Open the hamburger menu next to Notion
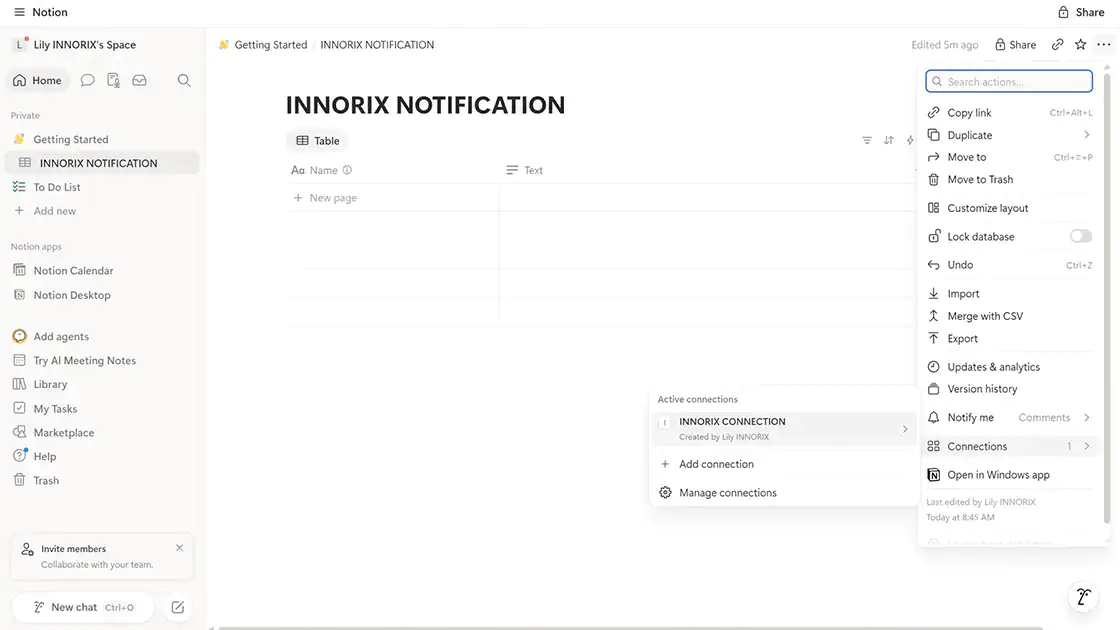Screen dimensions: 1120x630 click(19, 12)
